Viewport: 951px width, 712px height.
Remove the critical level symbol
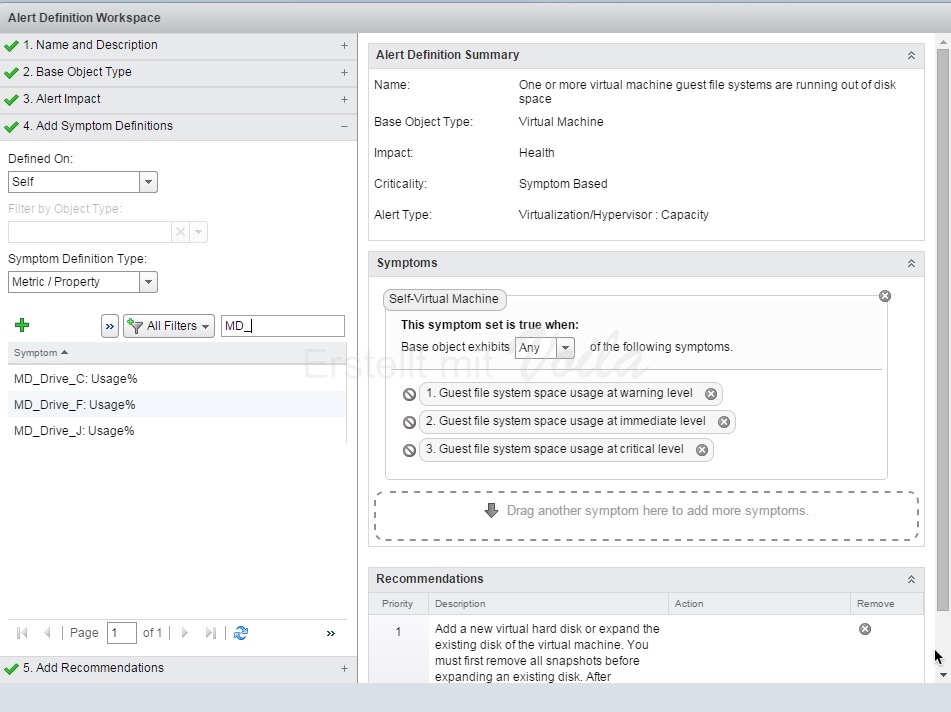click(x=702, y=450)
